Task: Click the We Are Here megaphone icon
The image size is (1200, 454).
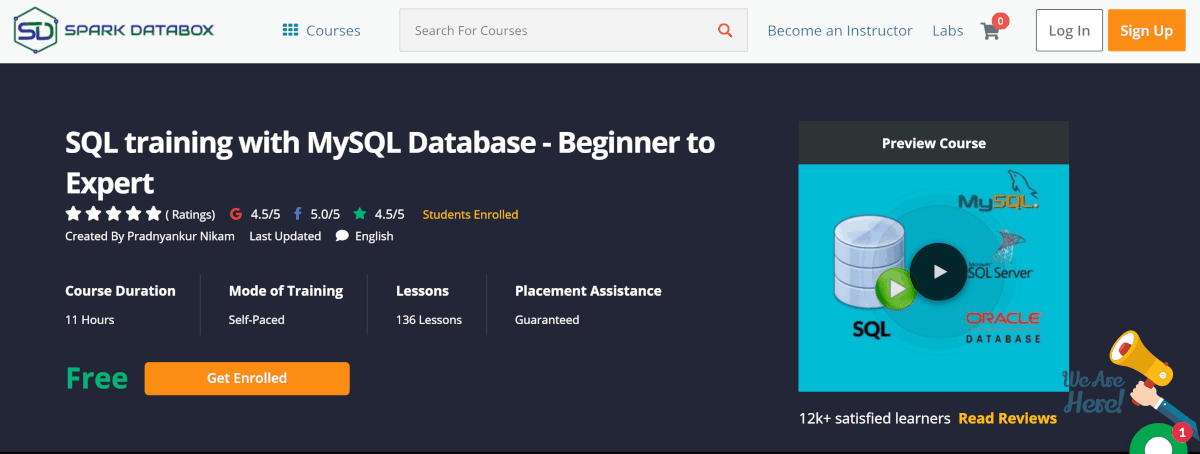Action: (1130, 372)
